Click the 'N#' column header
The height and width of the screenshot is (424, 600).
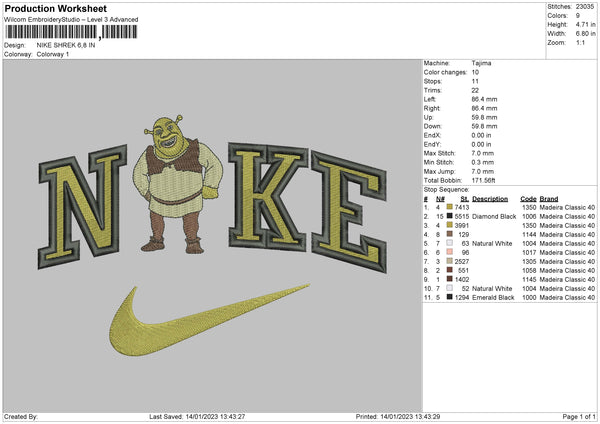pos(440,199)
